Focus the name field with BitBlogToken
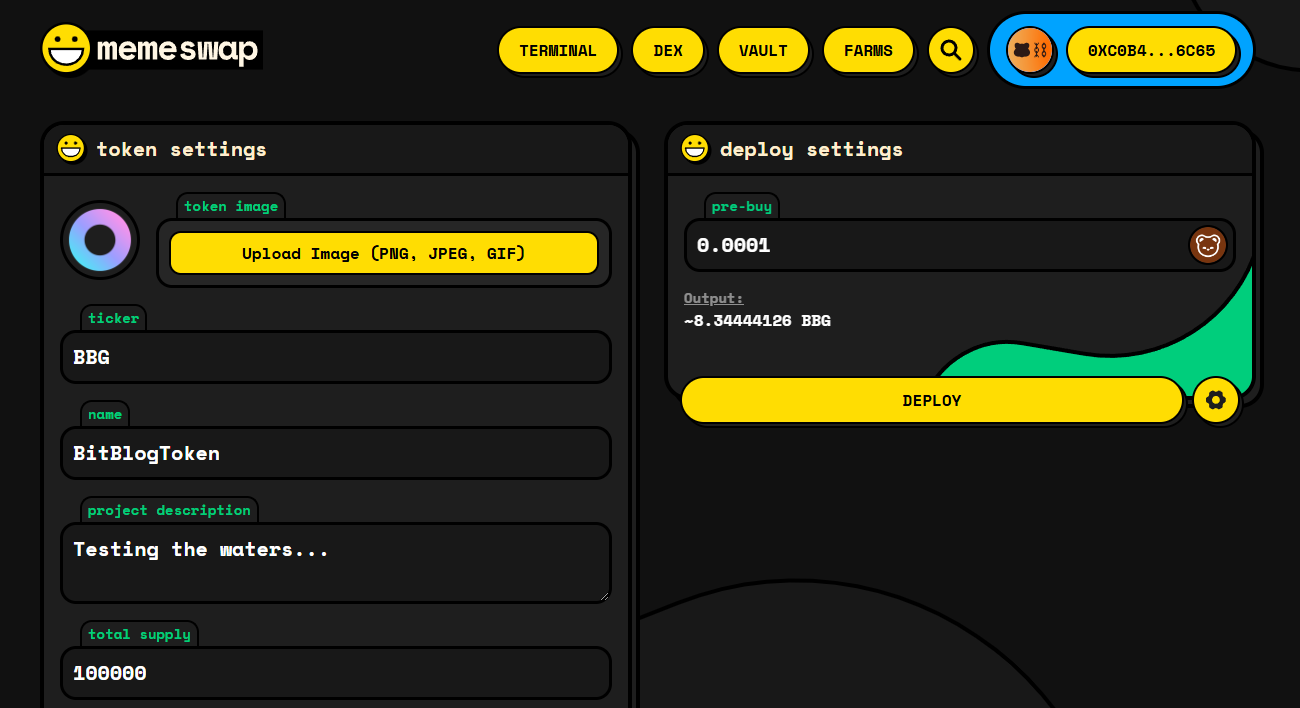 [x=335, y=453]
